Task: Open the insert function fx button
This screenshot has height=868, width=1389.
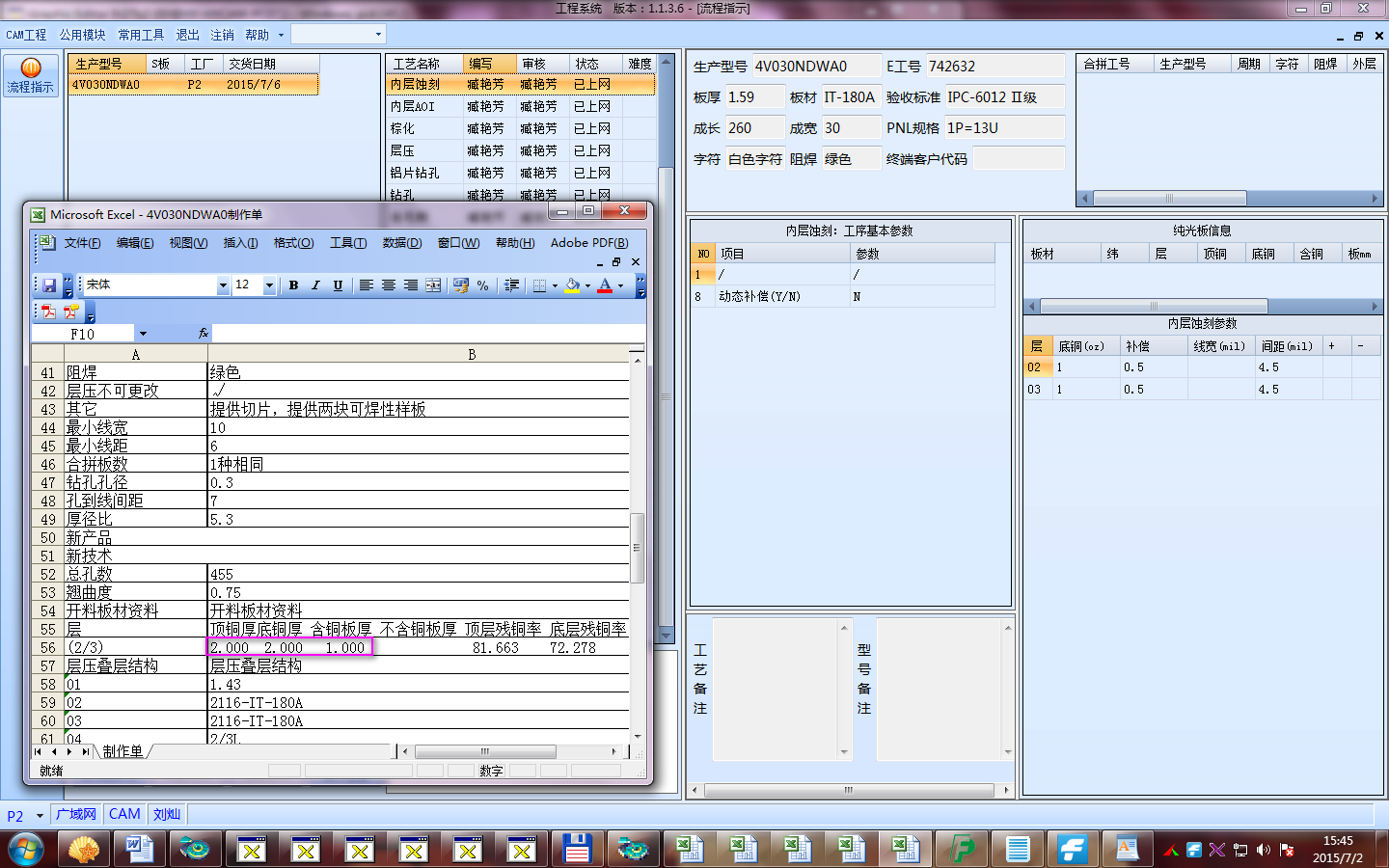Action: point(204,334)
